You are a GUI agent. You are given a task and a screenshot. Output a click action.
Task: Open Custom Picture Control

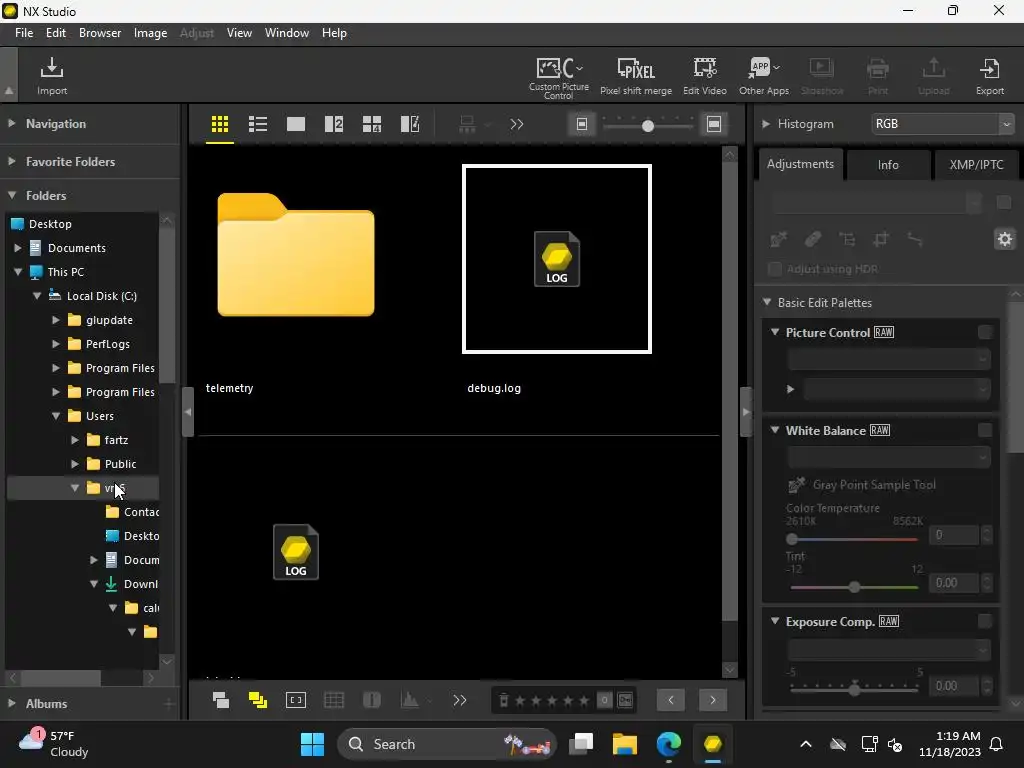(559, 78)
